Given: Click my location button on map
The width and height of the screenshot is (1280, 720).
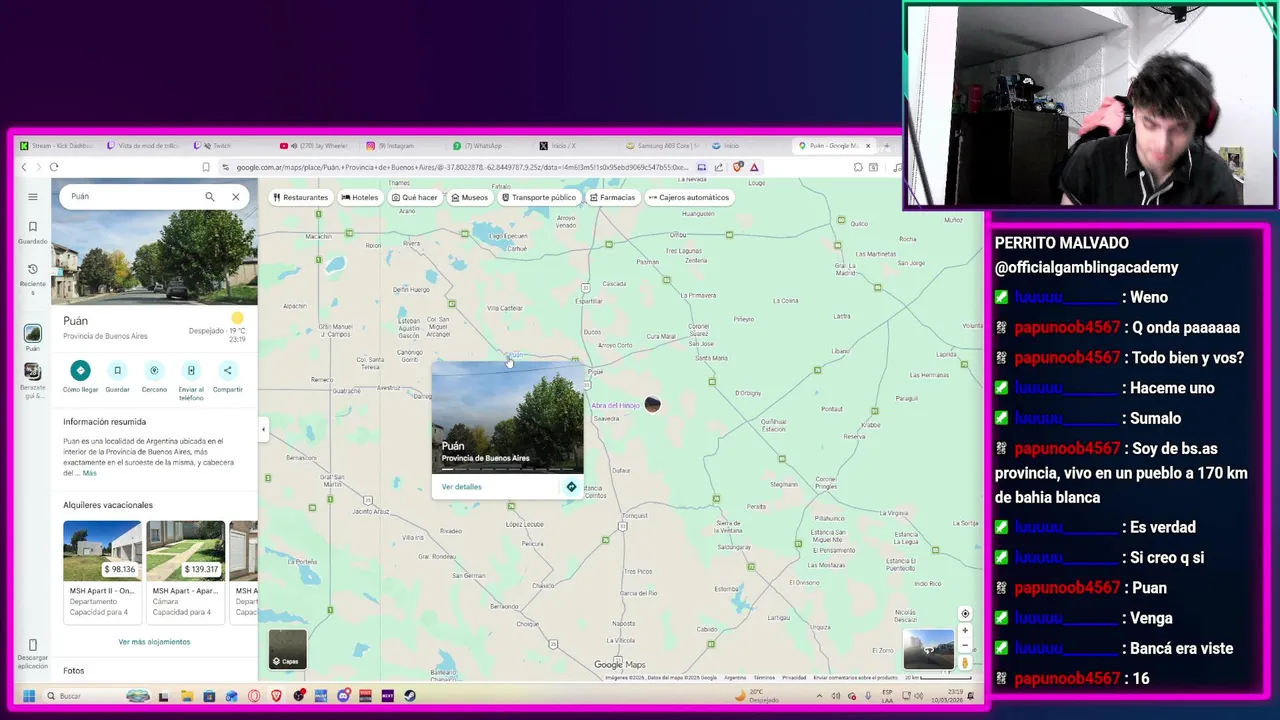Looking at the screenshot, I should pyautogui.click(x=965, y=614).
